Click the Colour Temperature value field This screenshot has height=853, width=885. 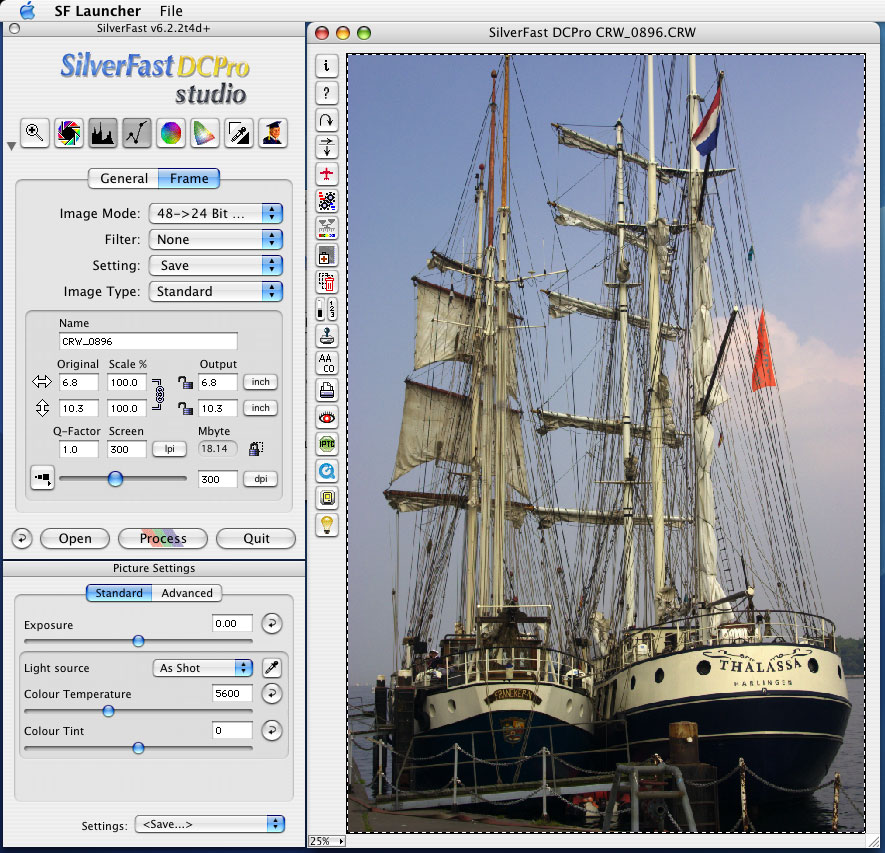coord(232,694)
